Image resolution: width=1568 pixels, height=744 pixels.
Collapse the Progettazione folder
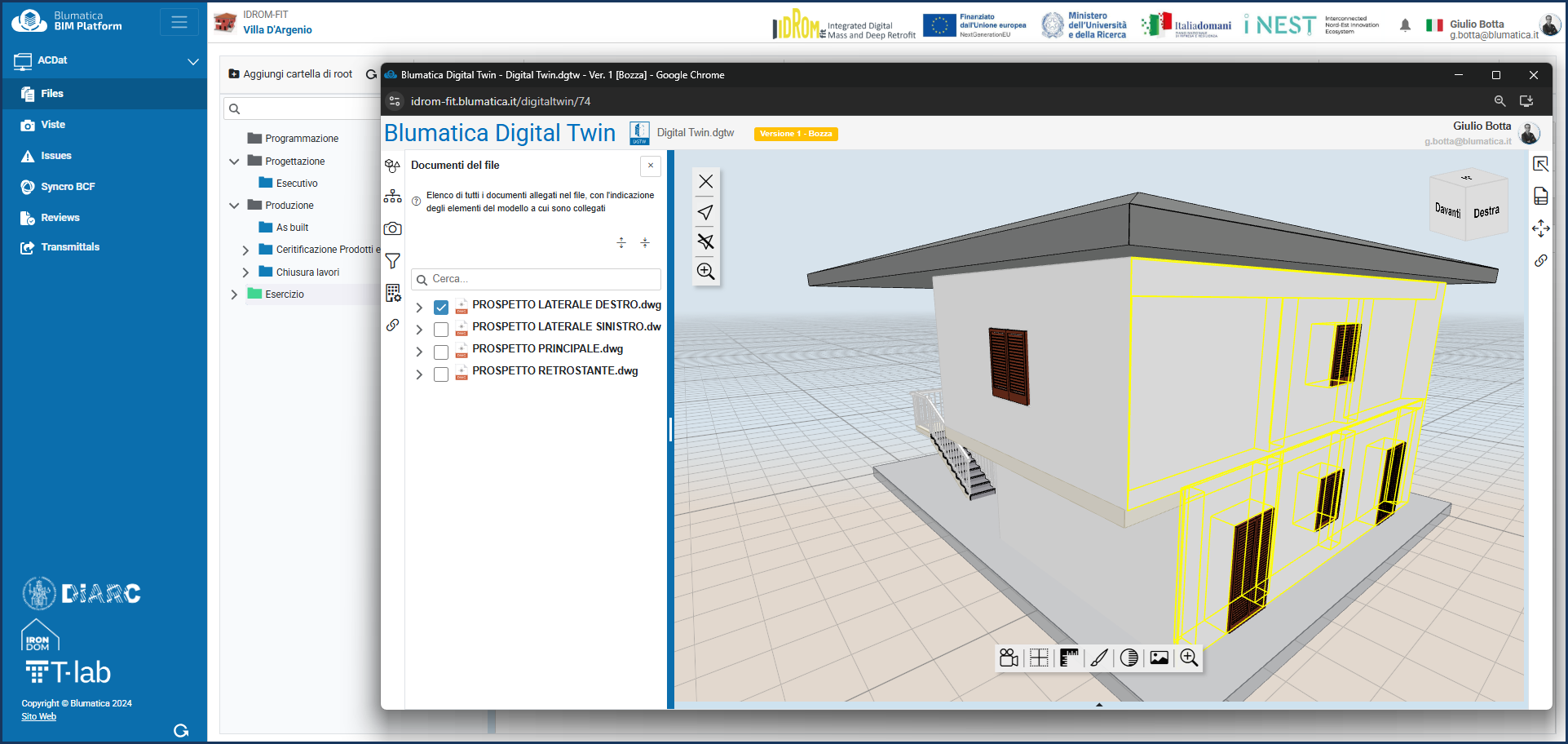234,162
